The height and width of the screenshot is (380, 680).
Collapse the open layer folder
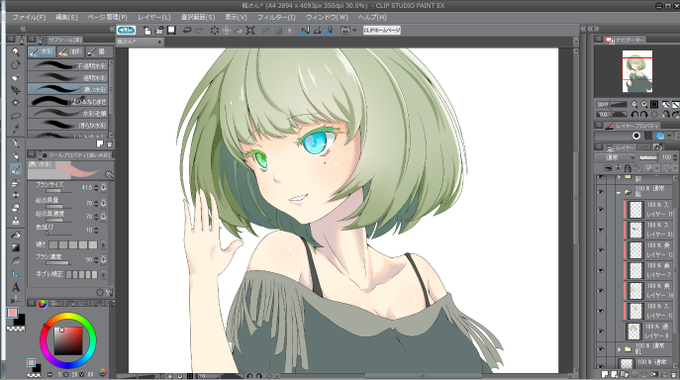(619, 192)
